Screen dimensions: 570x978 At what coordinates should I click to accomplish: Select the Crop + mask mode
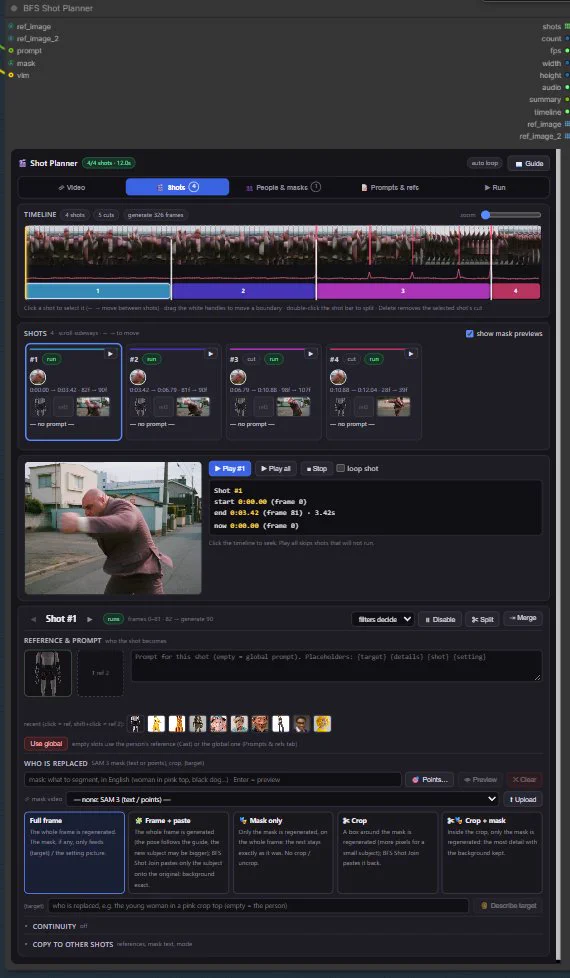tap(492, 853)
